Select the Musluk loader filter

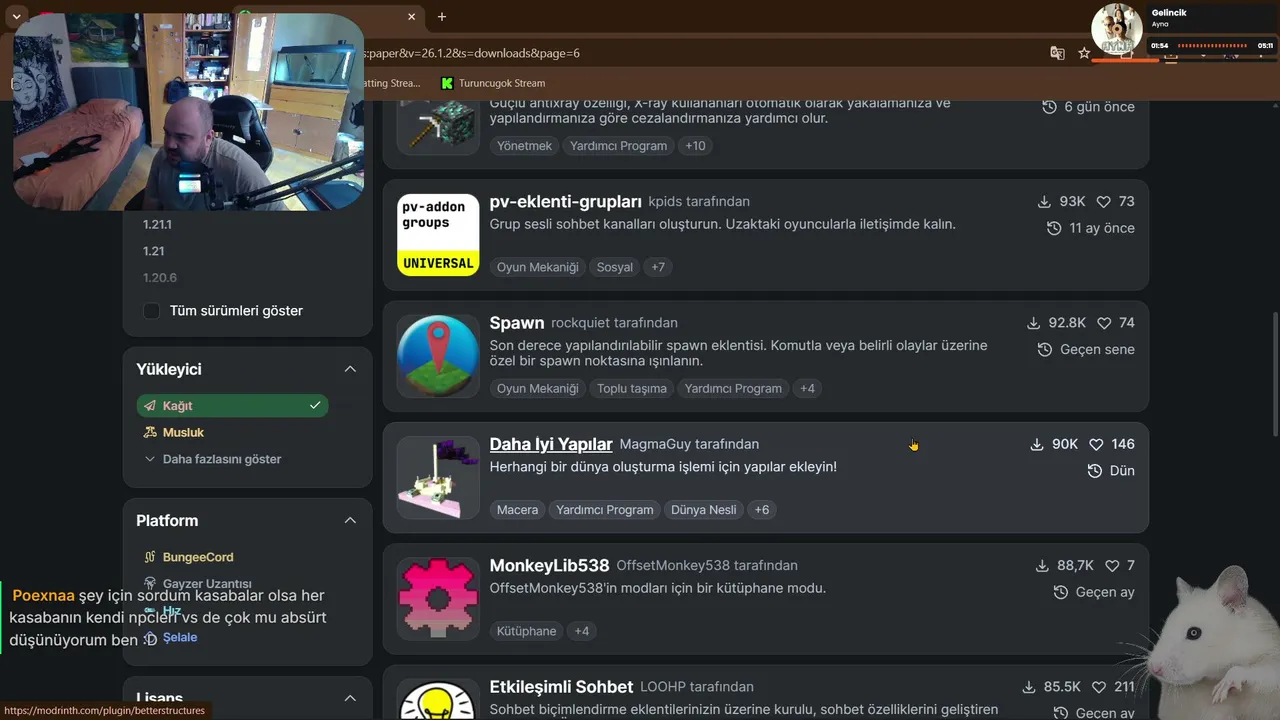[x=183, y=432]
